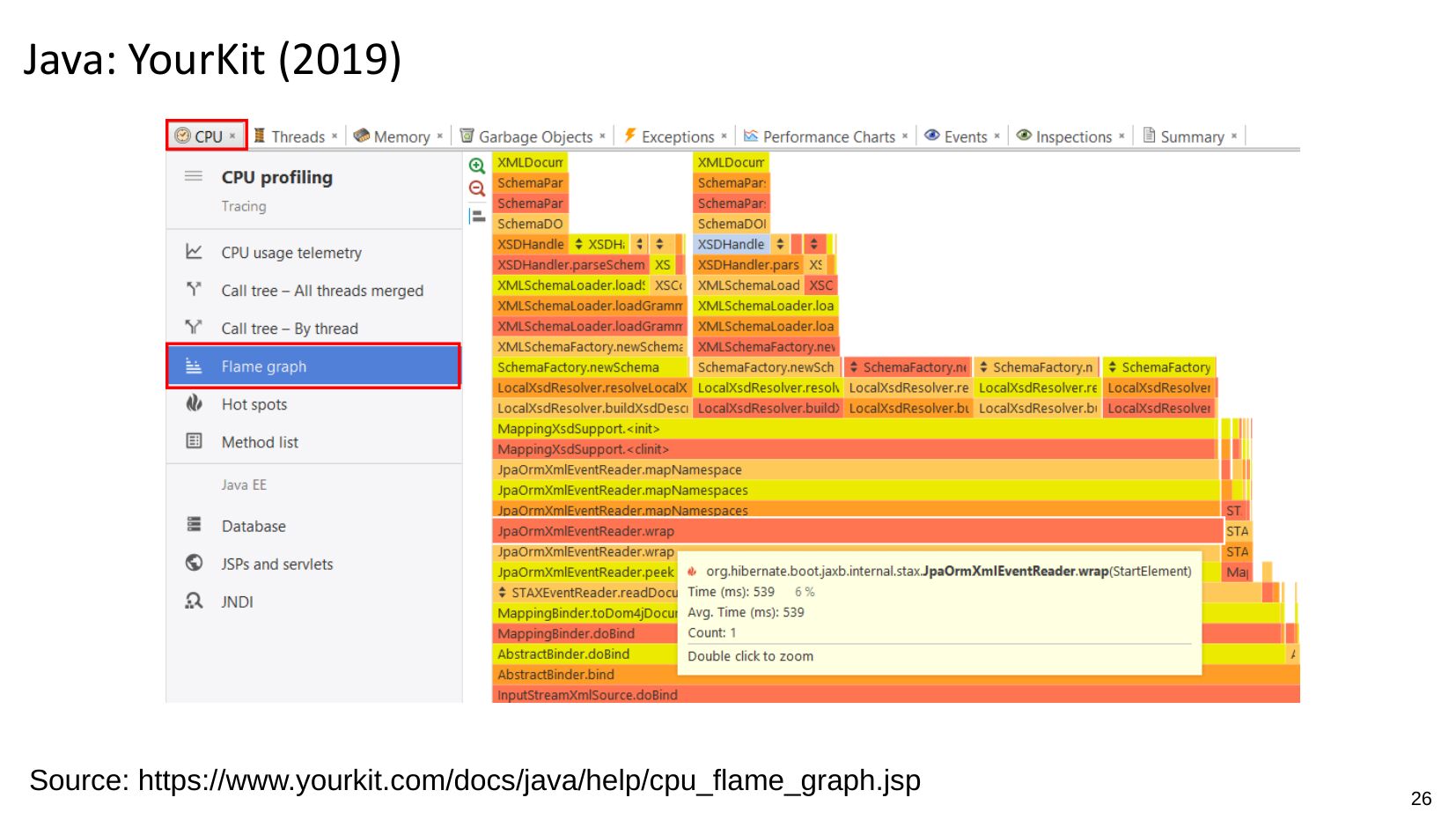Open the Performance Charts tab
The width and height of the screenshot is (1456, 820).
click(x=827, y=137)
